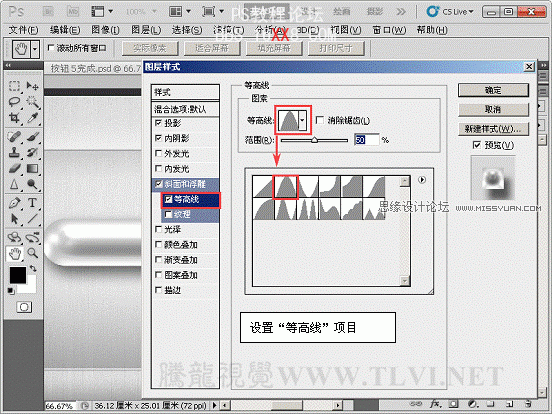The image size is (552, 414).
Task: Select the Type tool
Action: click(32, 203)
